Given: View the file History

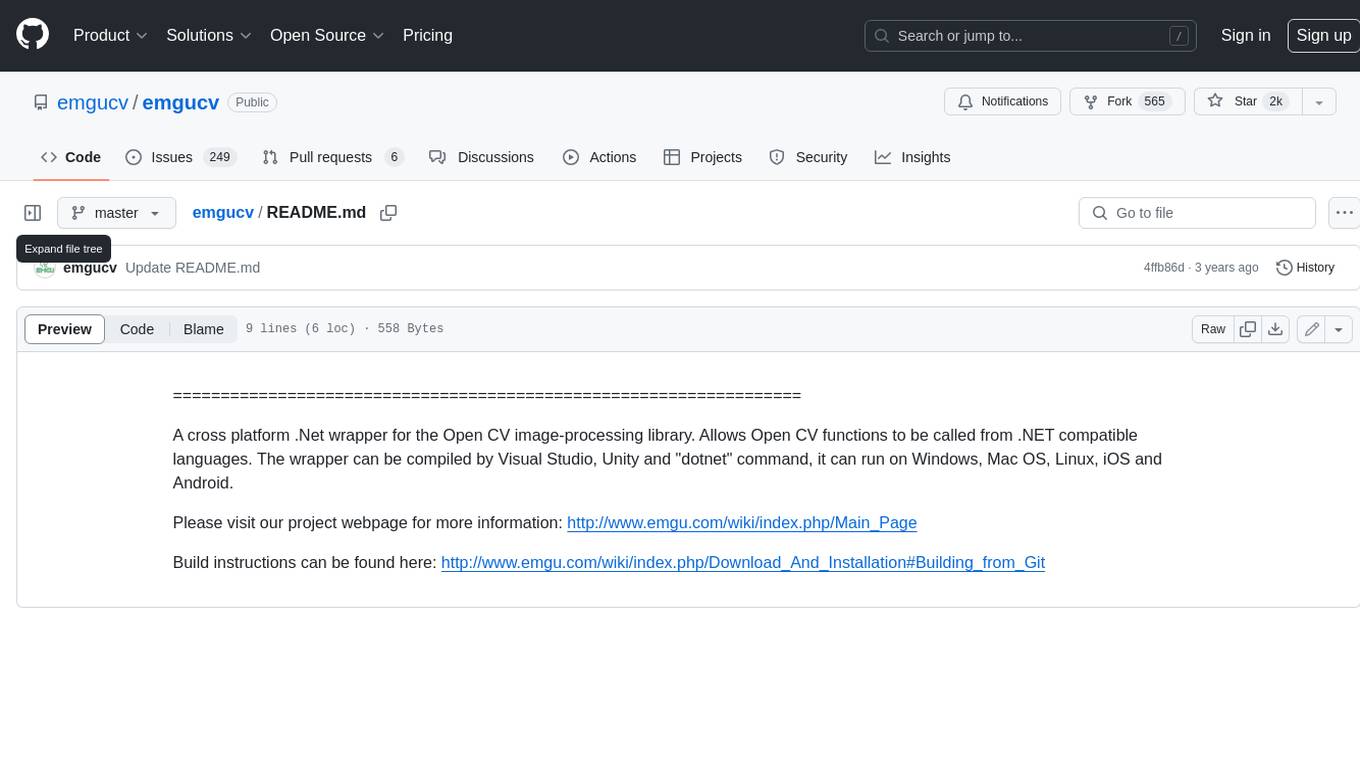Looking at the screenshot, I should pyautogui.click(x=1305, y=268).
